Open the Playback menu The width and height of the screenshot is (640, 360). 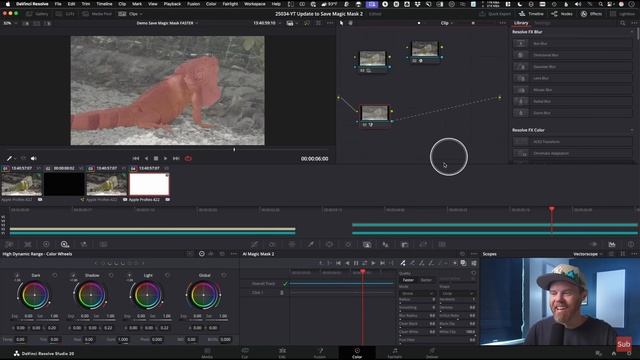pos(172,4)
